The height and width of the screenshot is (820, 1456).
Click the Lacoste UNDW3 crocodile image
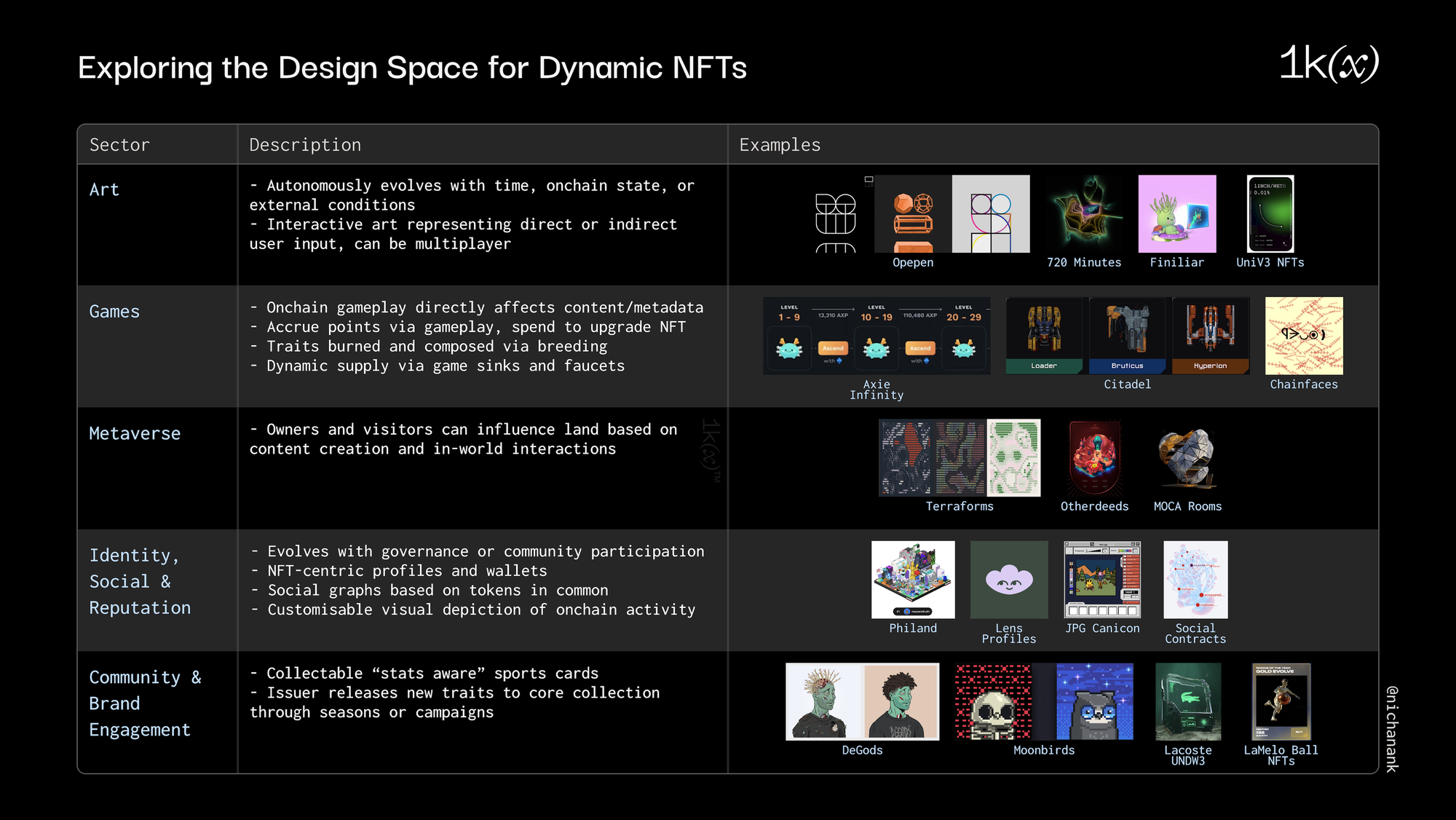(1187, 701)
